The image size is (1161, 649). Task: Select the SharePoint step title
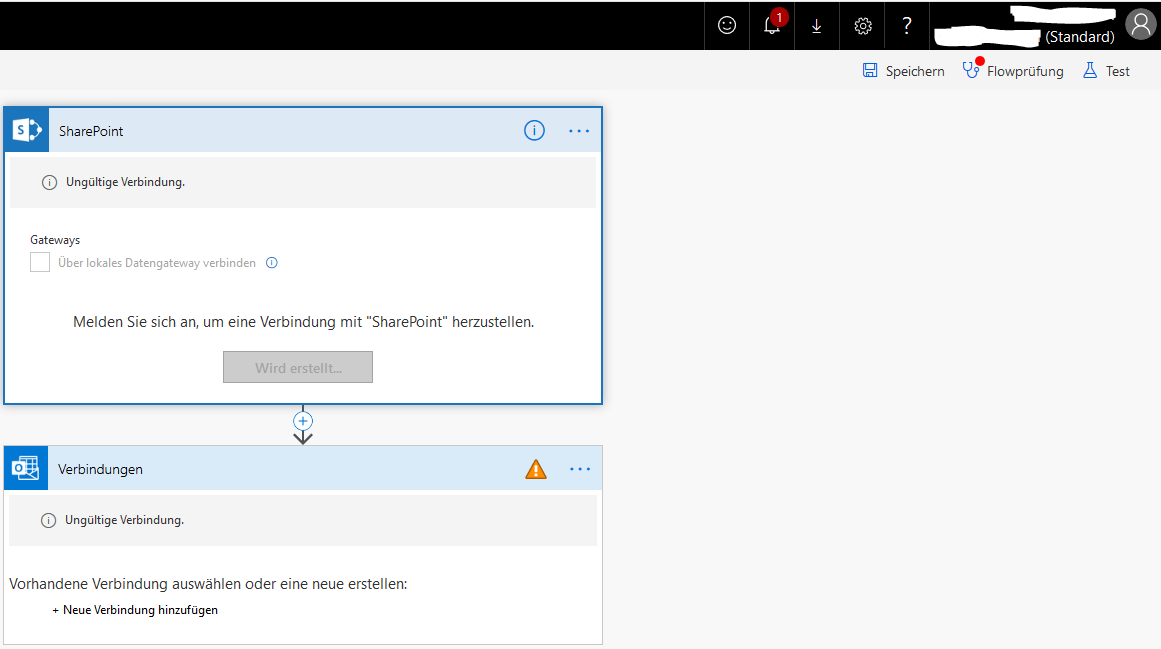tap(91, 131)
